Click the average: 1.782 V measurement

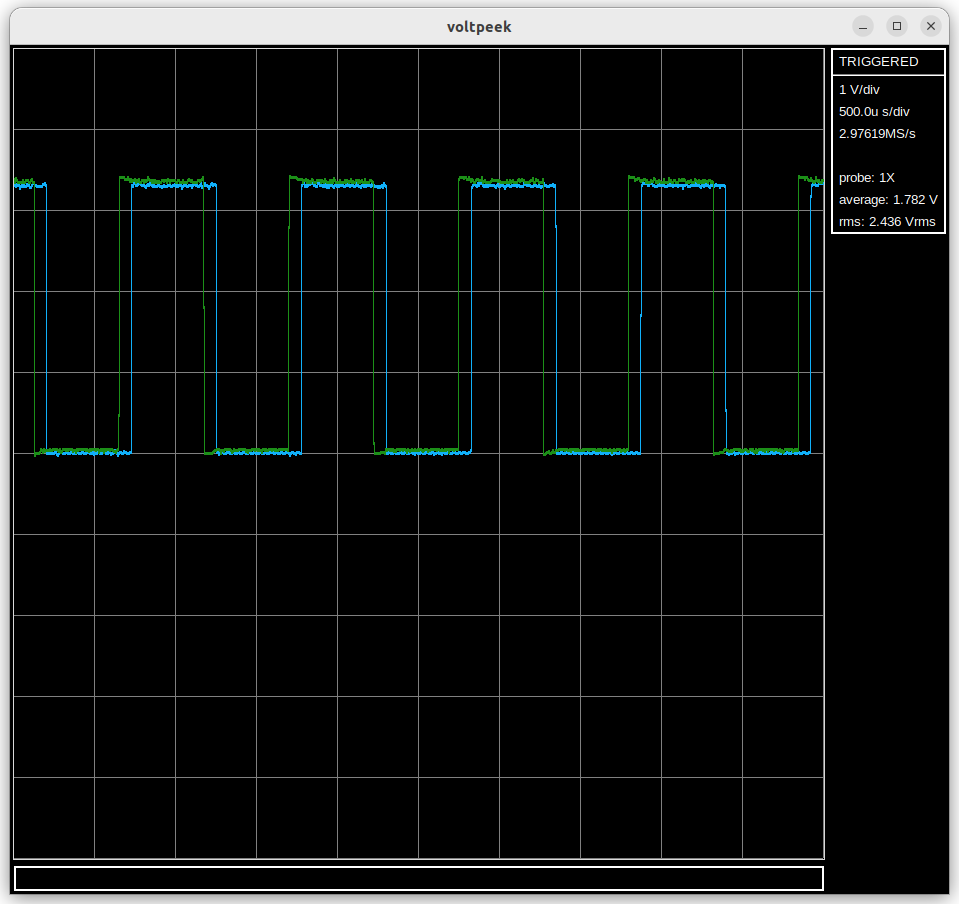pyautogui.click(x=888, y=200)
